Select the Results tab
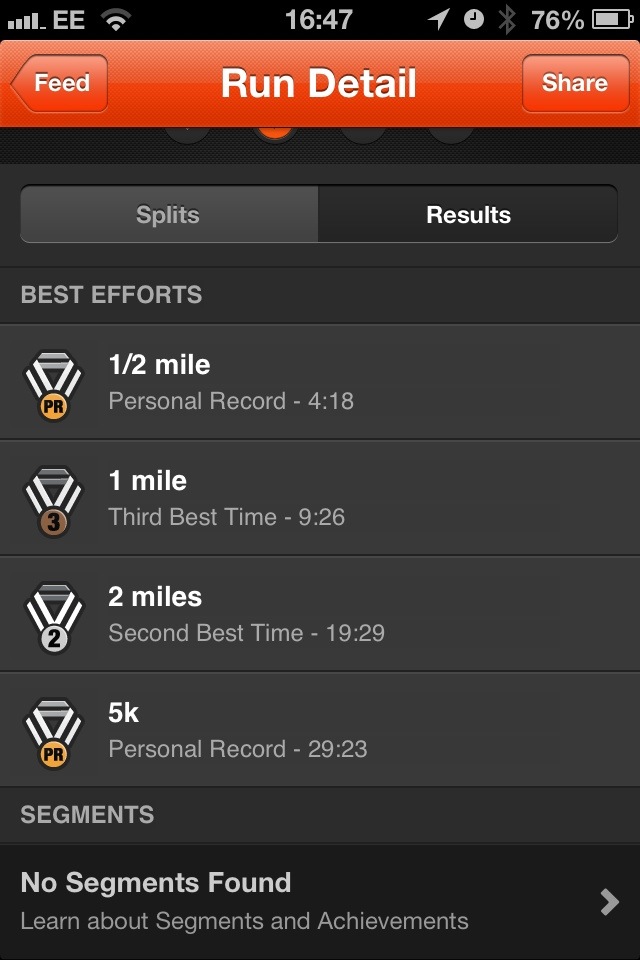This screenshot has height=960, width=640. (x=468, y=215)
